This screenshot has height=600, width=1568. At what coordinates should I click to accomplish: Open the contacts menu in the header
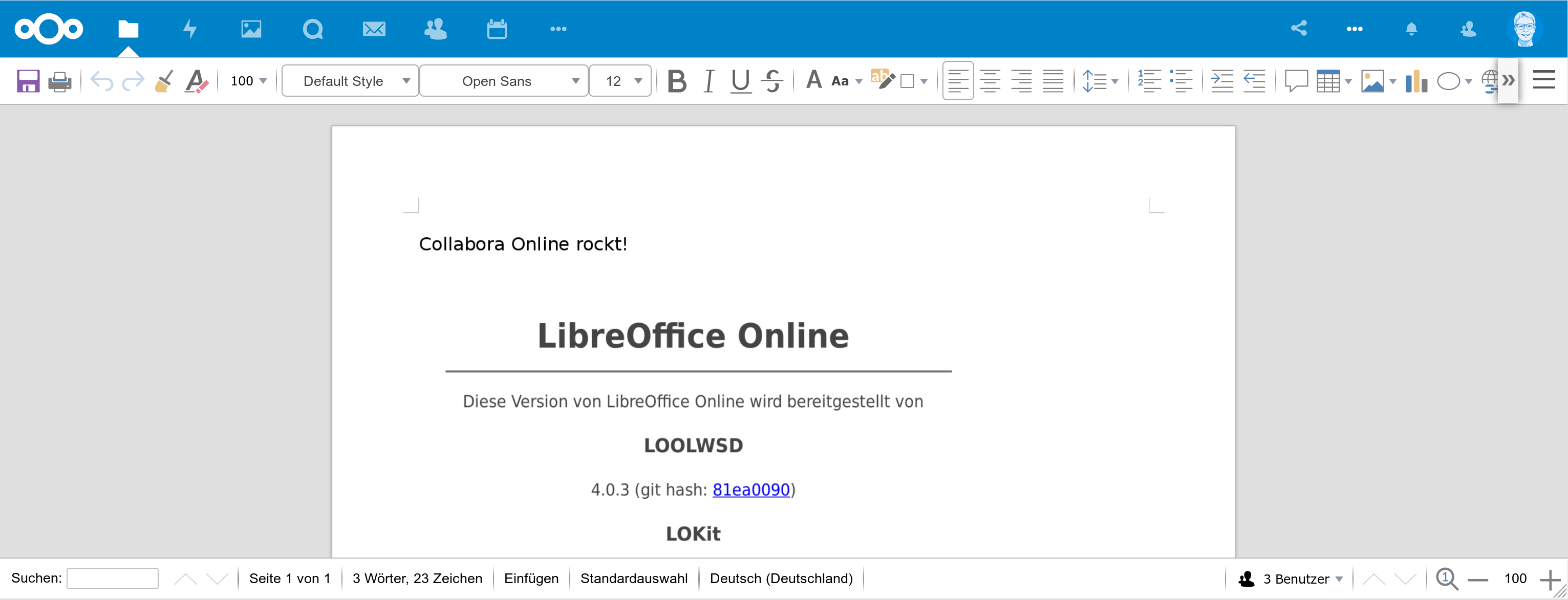click(x=1468, y=29)
